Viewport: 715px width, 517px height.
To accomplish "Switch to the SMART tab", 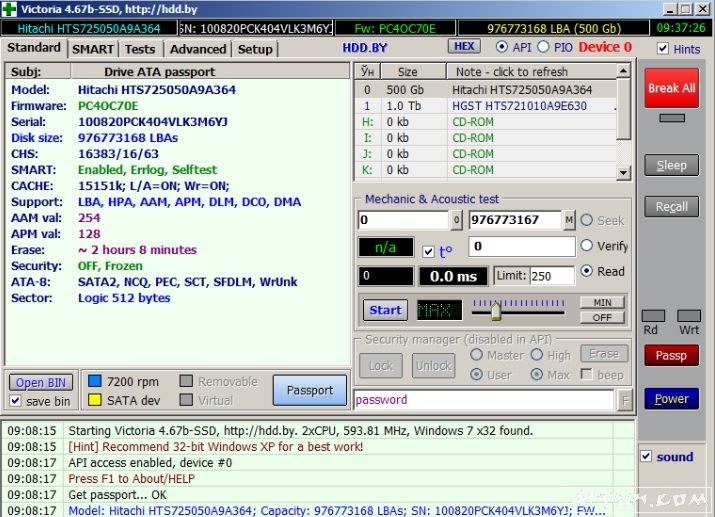I will (x=93, y=49).
